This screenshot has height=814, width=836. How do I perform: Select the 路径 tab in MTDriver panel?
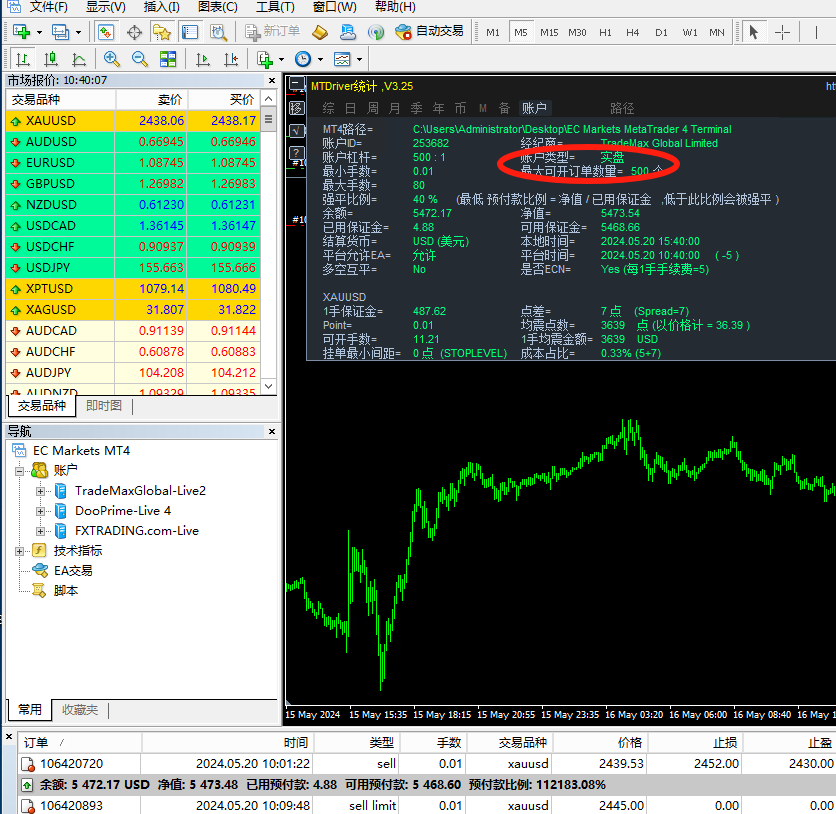(x=622, y=108)
